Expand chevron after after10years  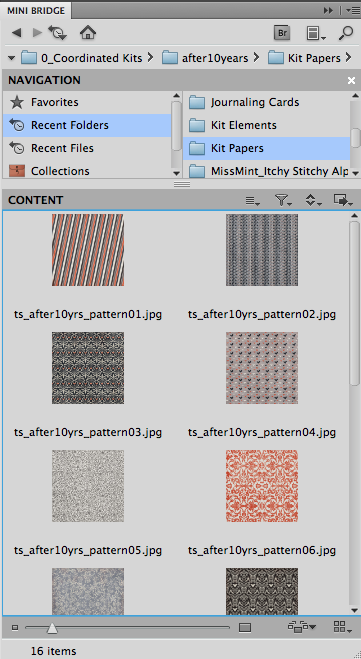tap(256, 58)
